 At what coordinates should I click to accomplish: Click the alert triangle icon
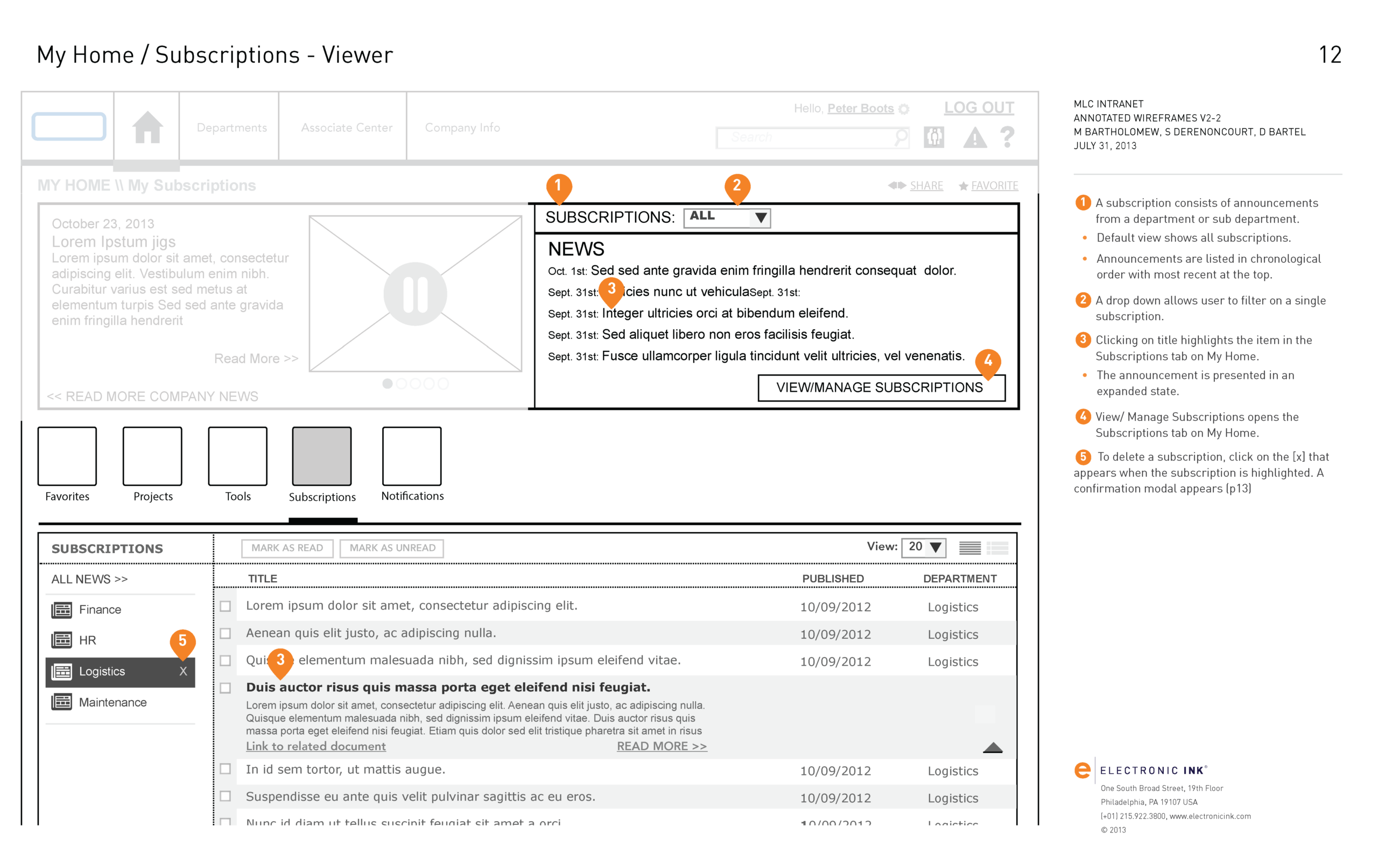coord(974,138)
